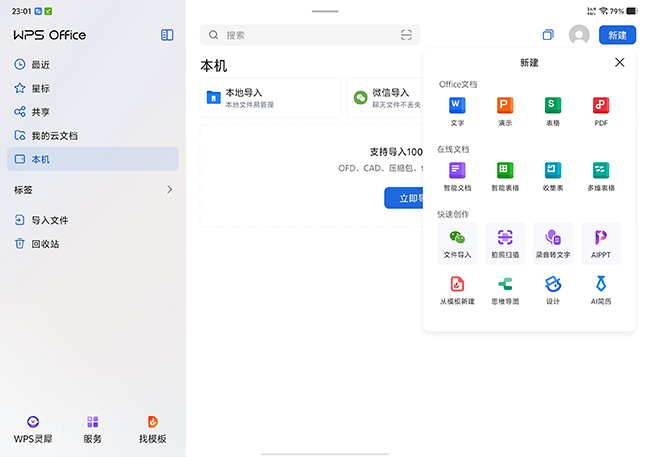Open the 我的云文档 sidebar item
The width and height of the screenshot is (650, 457).
(x=54, y=135)
